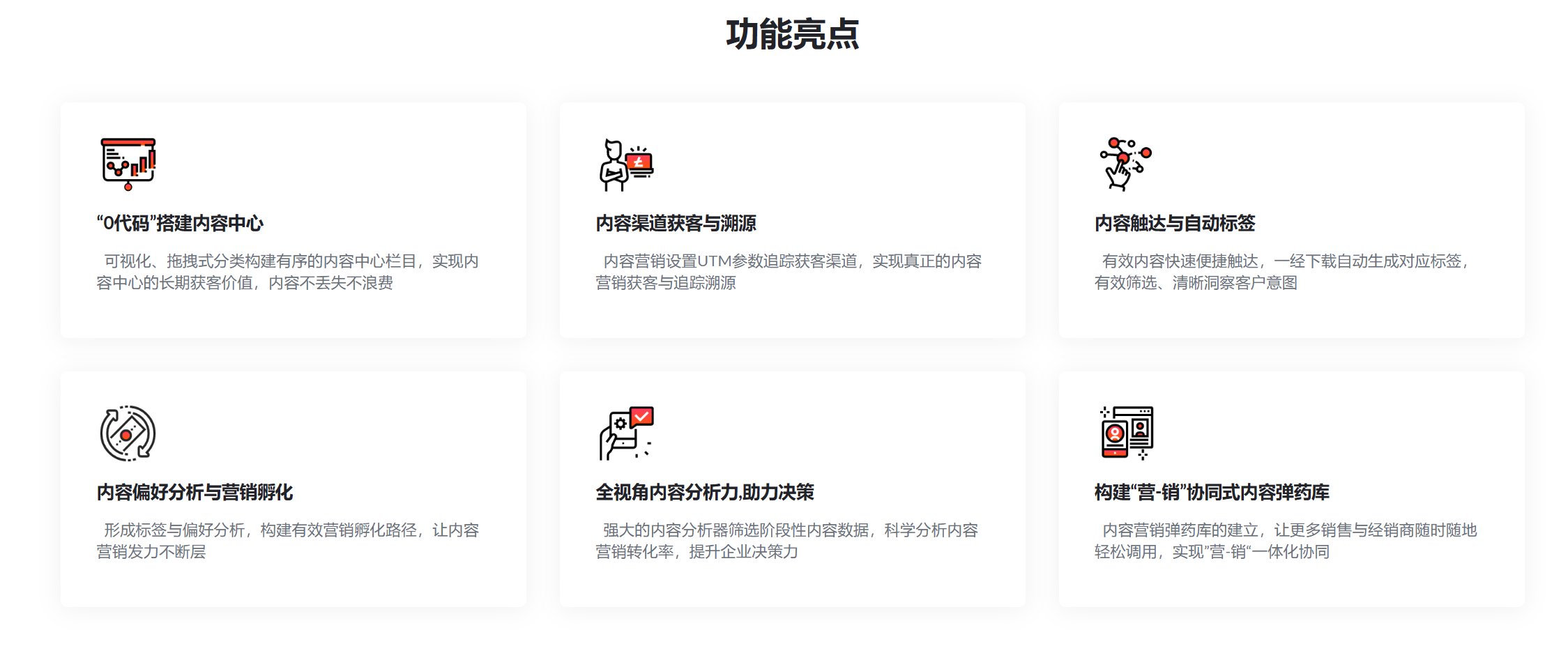Click the description starting 可视化、拖拽式分类

(287, 272)
